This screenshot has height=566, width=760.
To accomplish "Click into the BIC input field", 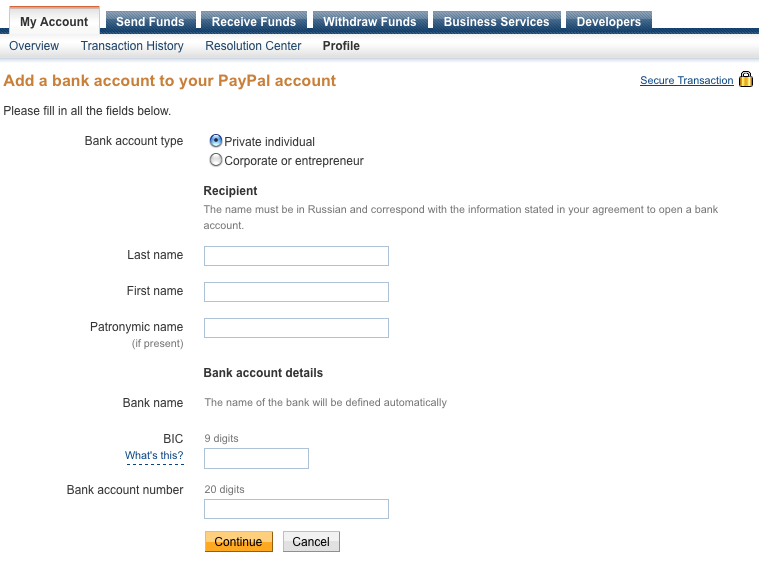I will click(256, 459).
